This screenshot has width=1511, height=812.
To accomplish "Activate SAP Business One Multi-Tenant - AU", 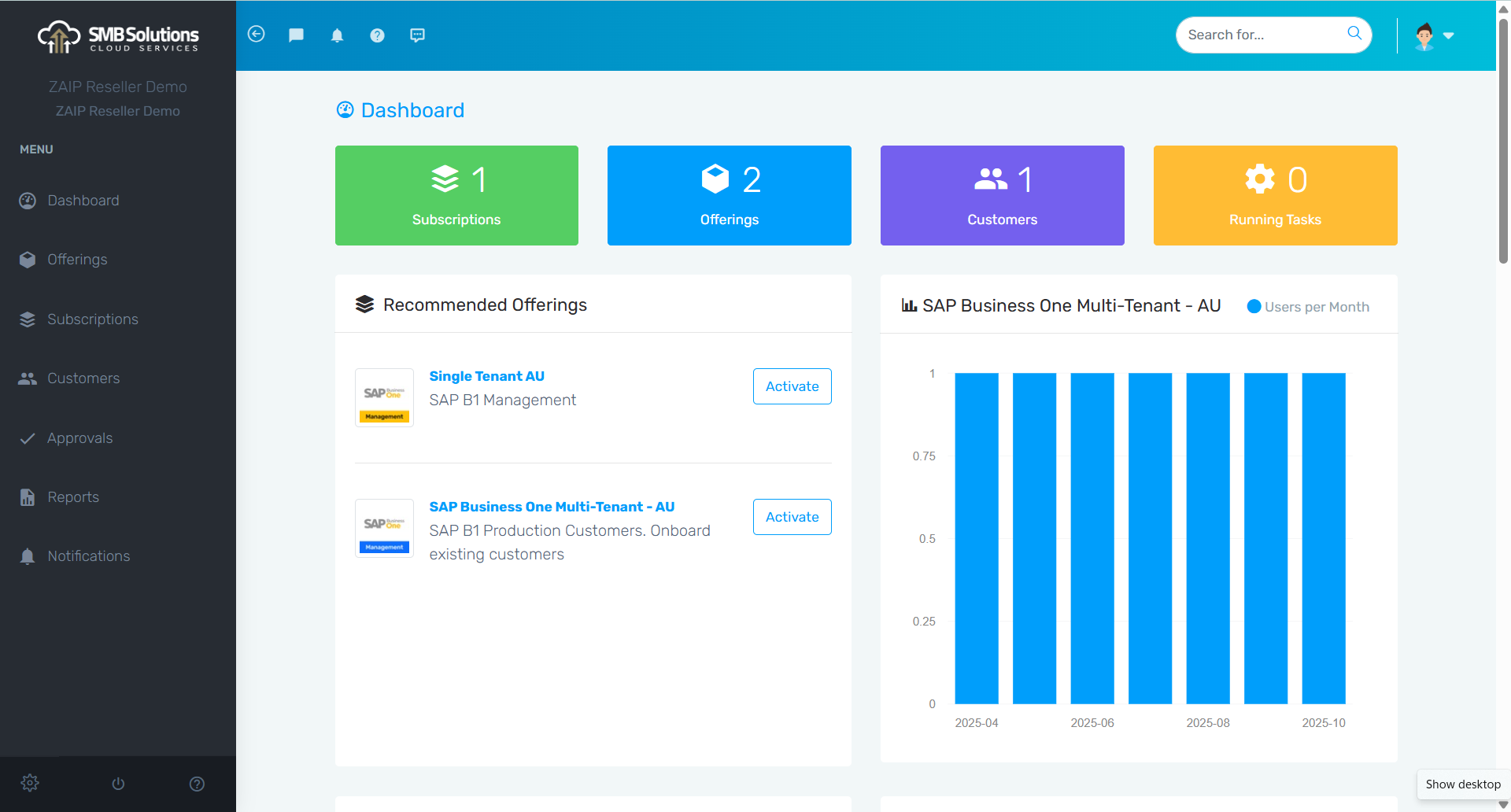I will tap(792, 517).
